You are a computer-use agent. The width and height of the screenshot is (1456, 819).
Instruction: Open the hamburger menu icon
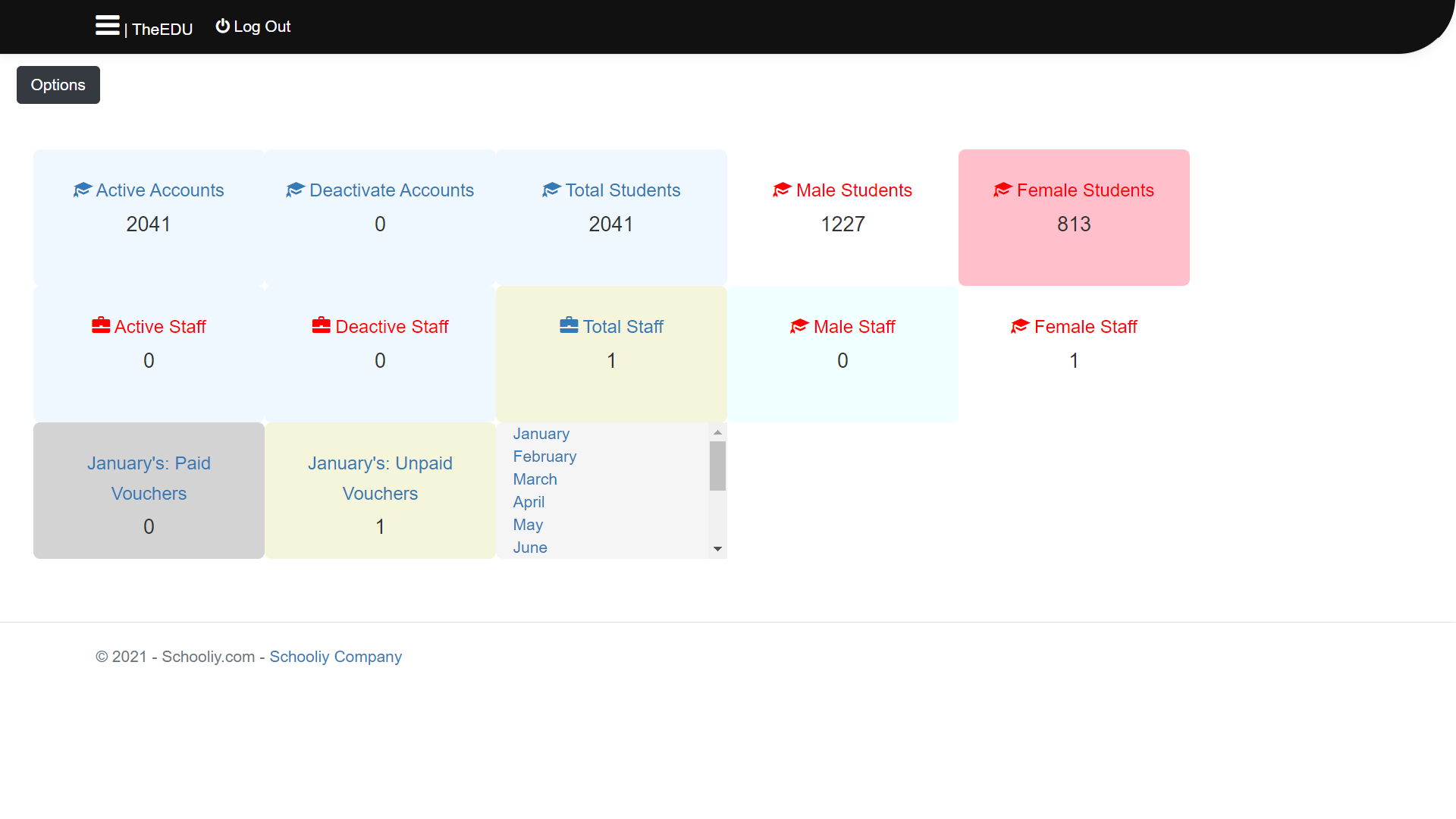tap(107, 26)
